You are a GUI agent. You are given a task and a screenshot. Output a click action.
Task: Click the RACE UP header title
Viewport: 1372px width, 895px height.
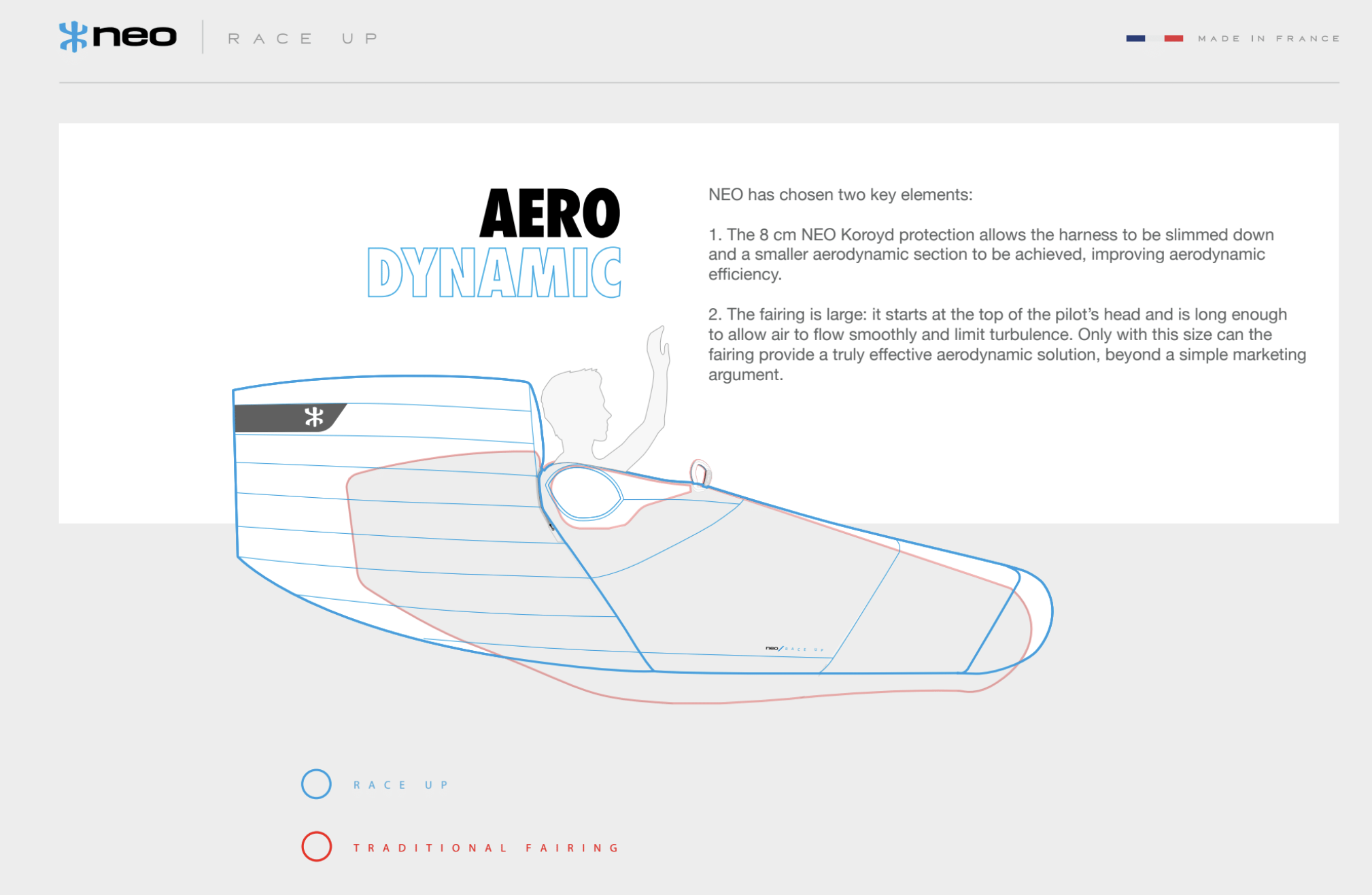(303, 39)
